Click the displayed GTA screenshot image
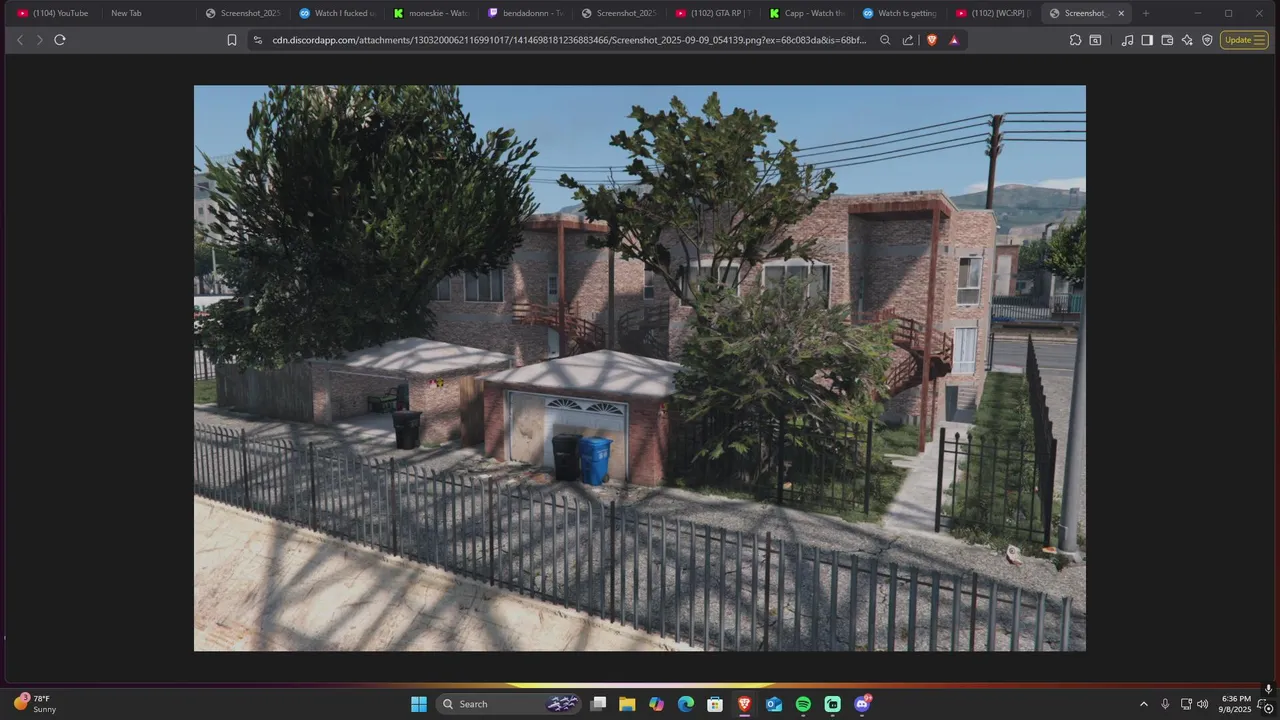This screenshot has width=1280, height=720. coord(640,368)
